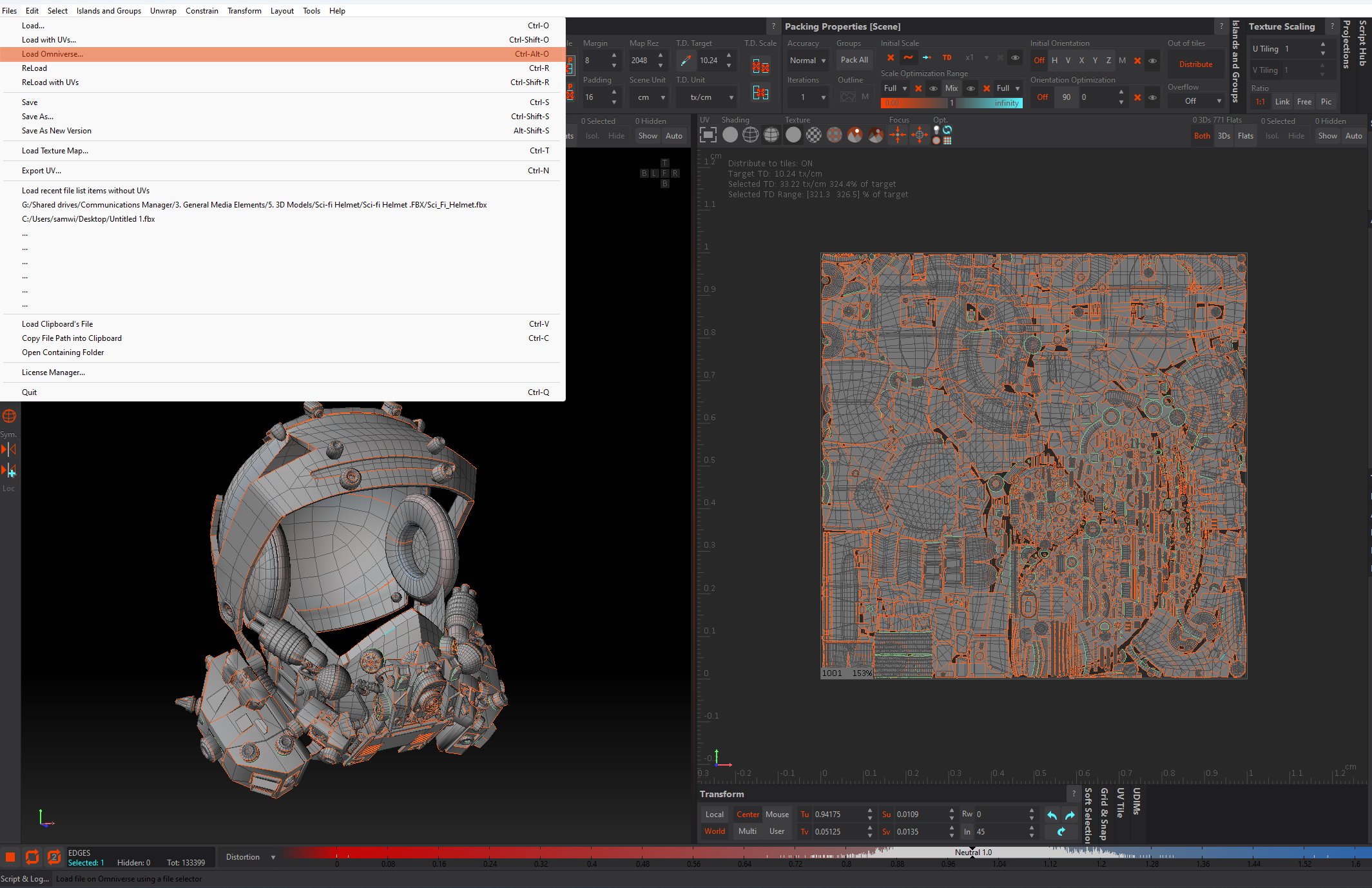The image size is (1372, 888).
Task: Click Flats button
Action: click(1246, 136)
